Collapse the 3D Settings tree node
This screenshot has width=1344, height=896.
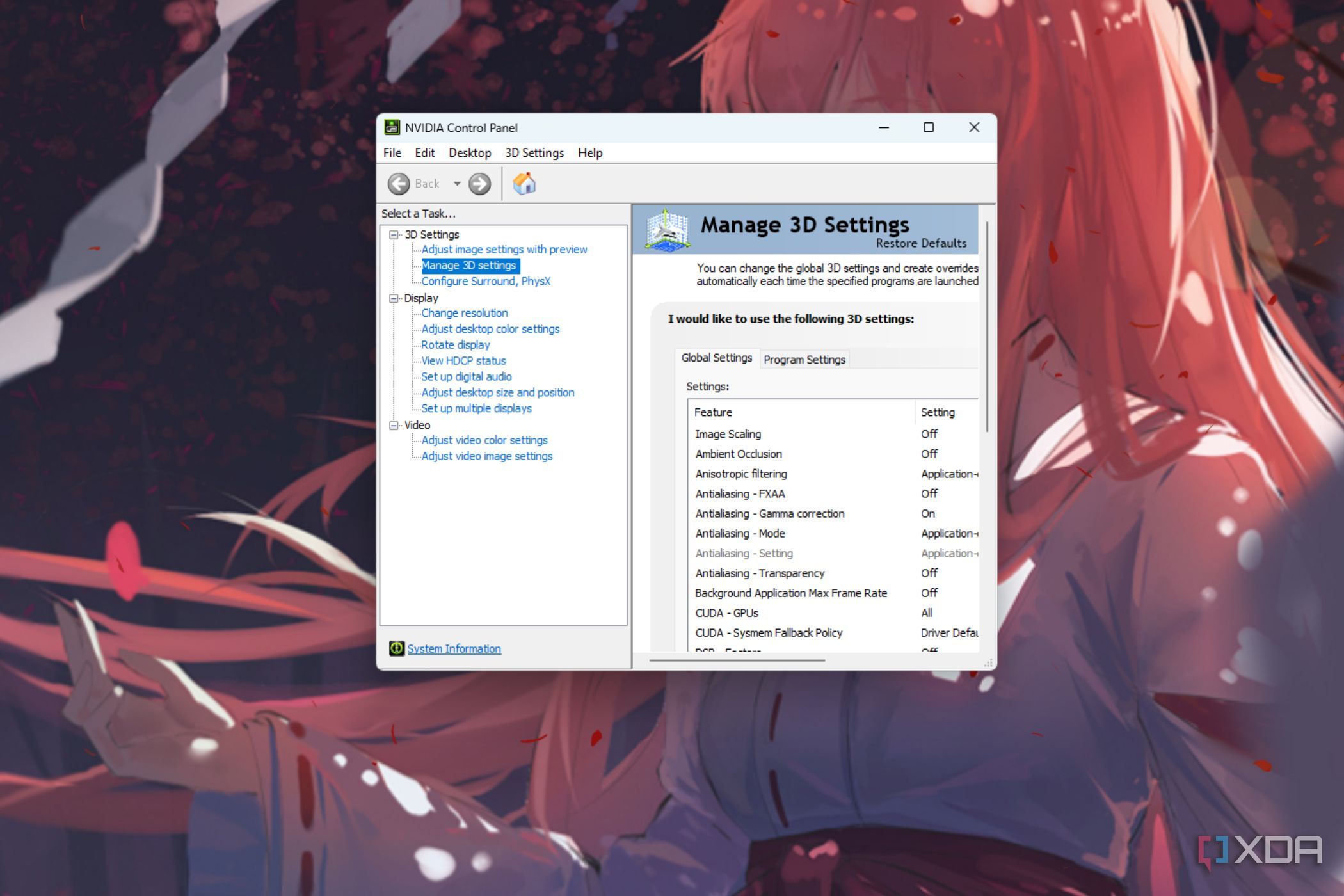[394, 234]
